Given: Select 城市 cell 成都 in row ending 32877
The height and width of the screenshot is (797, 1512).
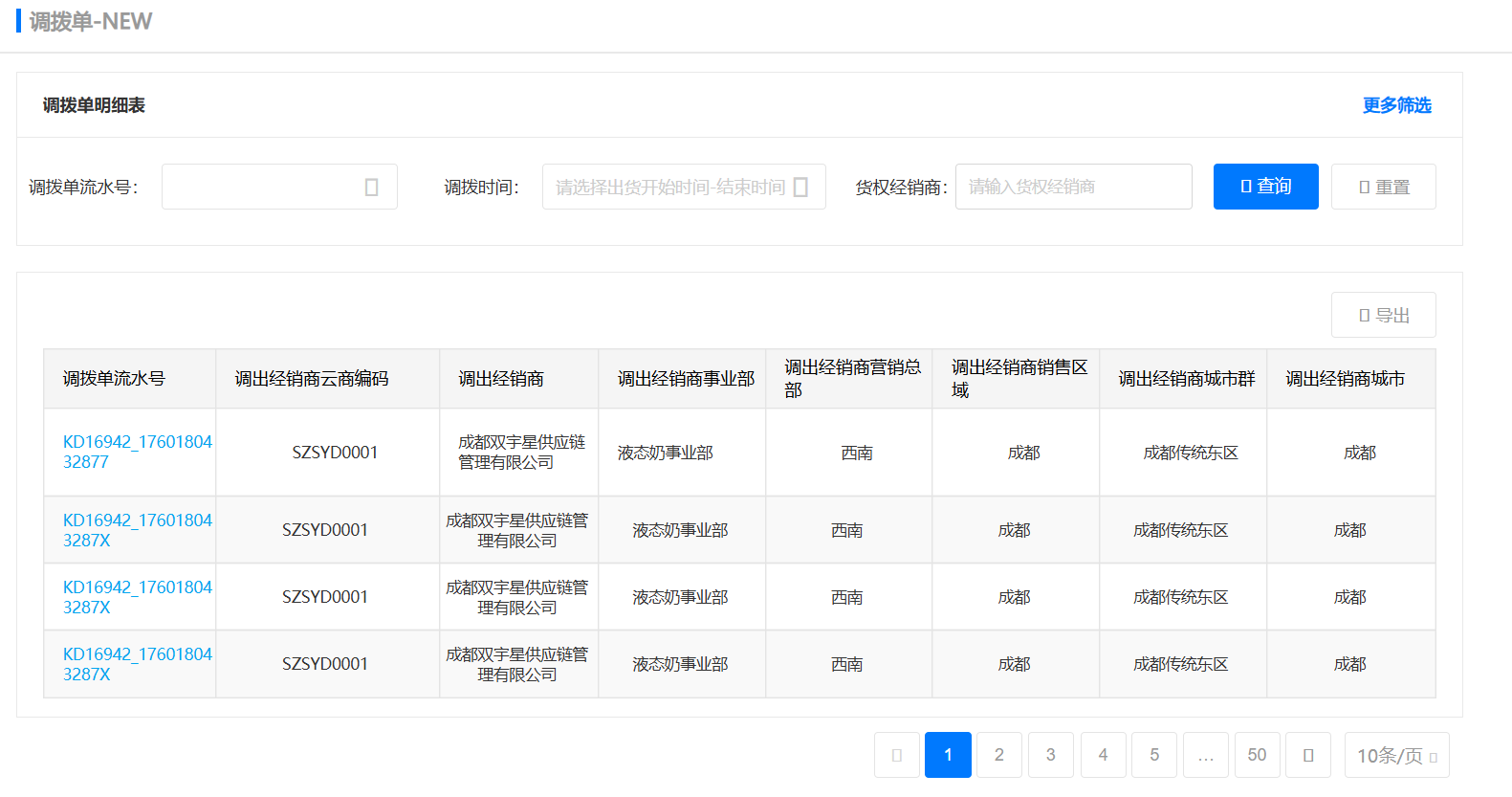Looking at the screenshot, I should 1359,453.
